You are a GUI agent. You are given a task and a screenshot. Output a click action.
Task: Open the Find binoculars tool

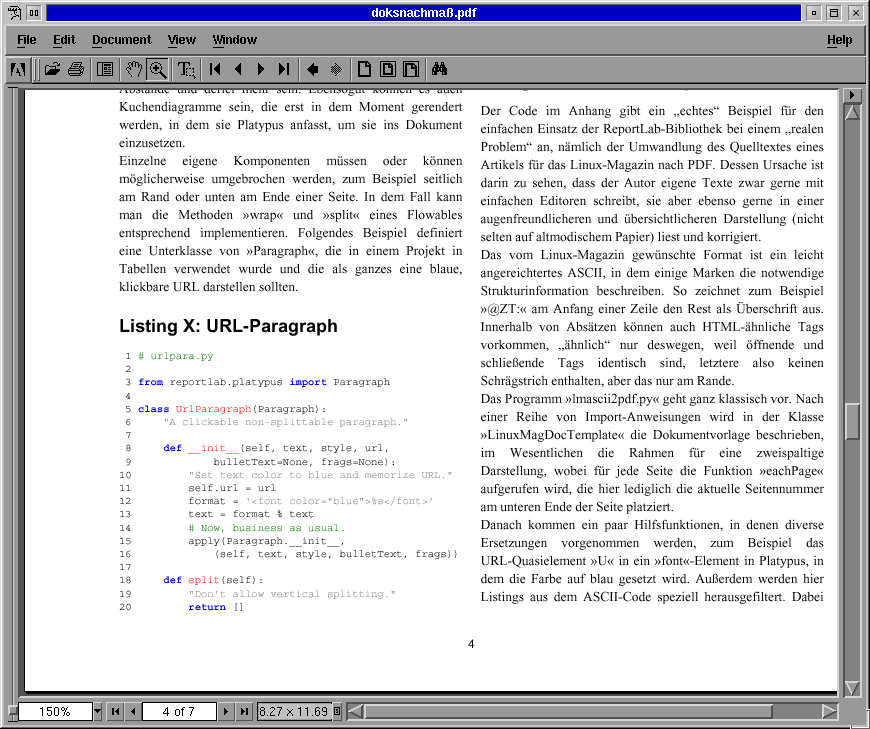pyautogui.click(x=438, y=70)
